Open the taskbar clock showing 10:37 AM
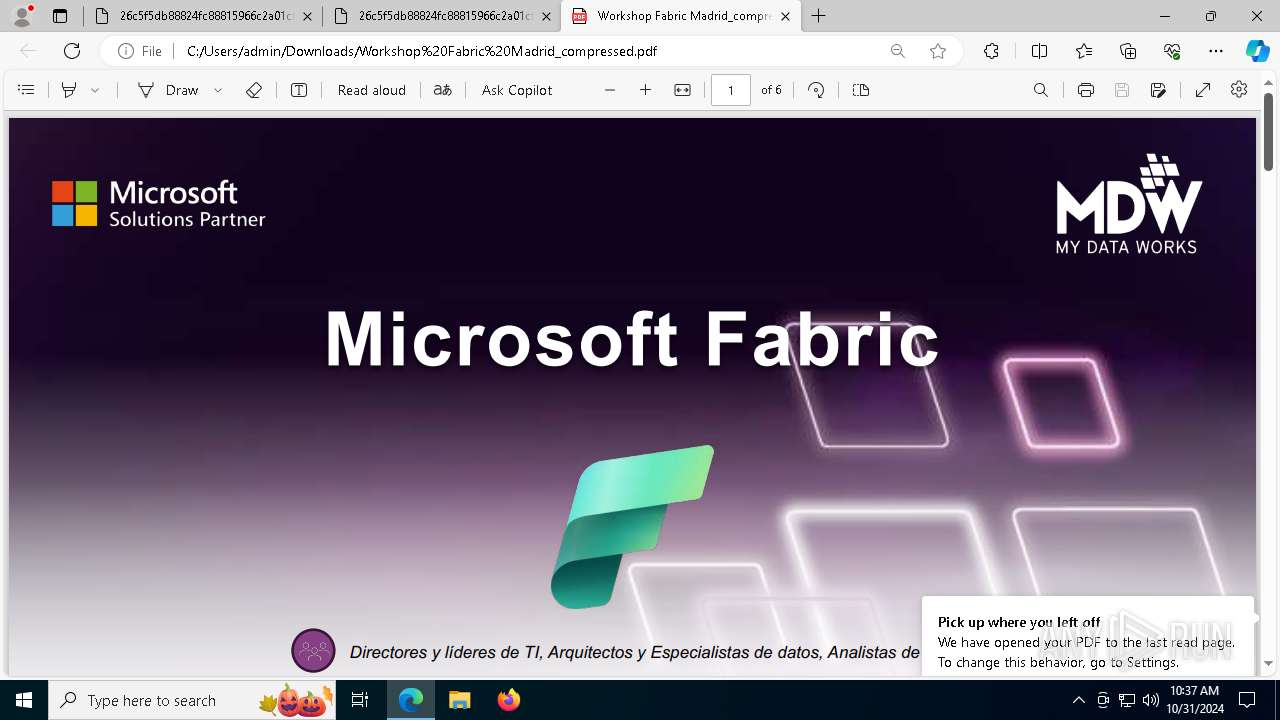 [1194, 700]
